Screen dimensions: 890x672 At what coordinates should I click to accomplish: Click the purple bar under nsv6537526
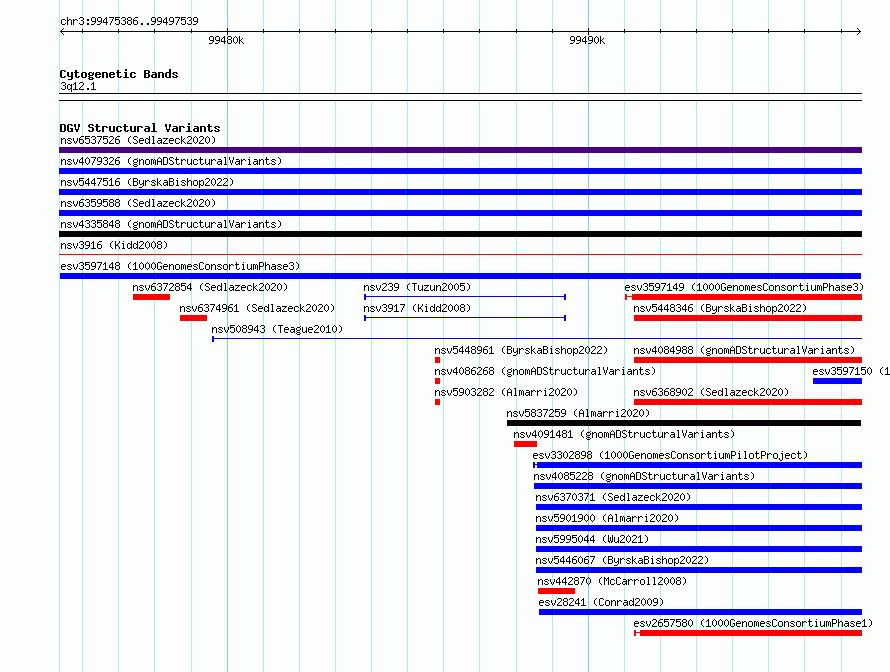pos(460,150)
